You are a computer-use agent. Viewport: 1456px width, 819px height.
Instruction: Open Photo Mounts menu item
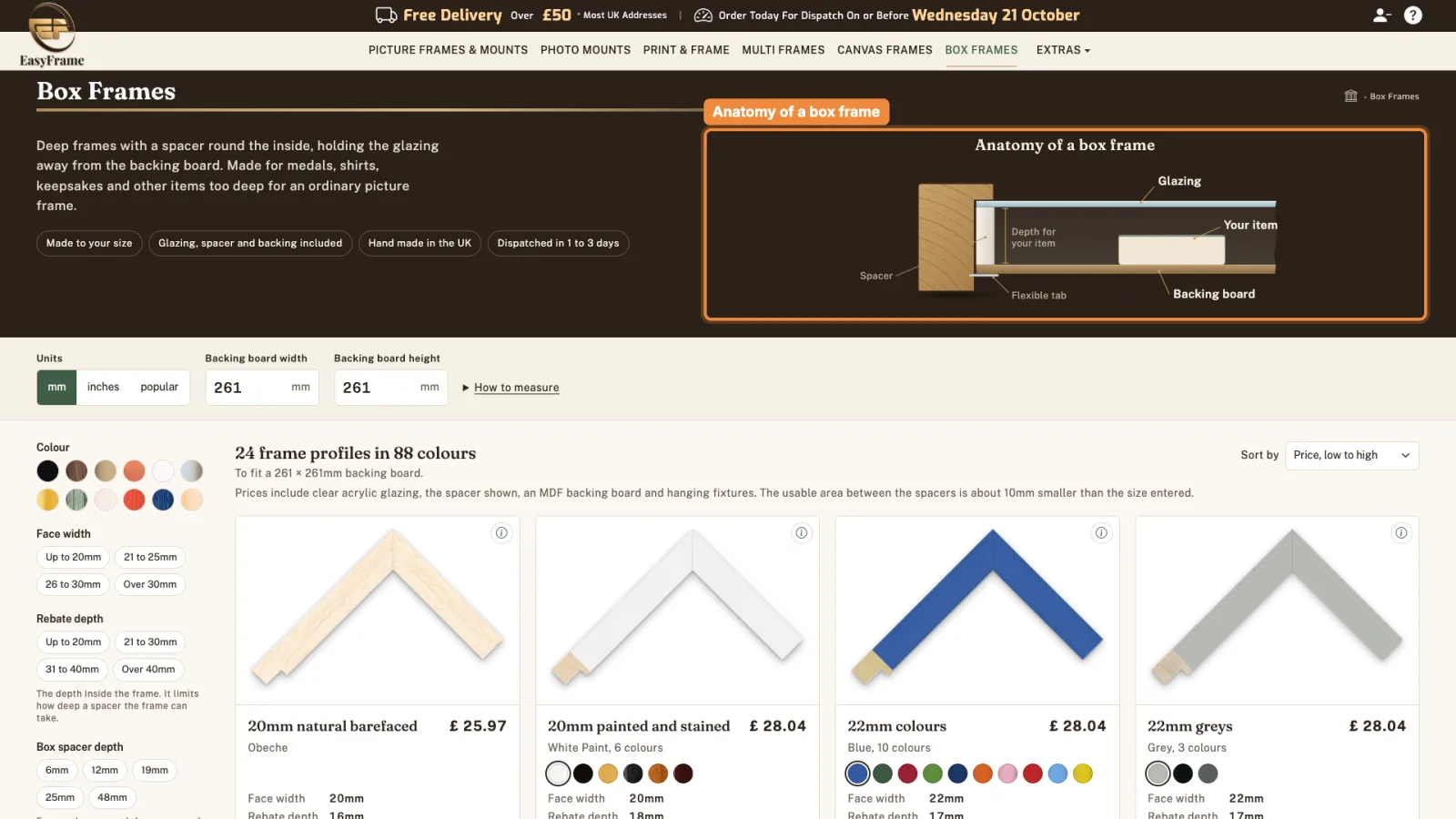point(585,50)
